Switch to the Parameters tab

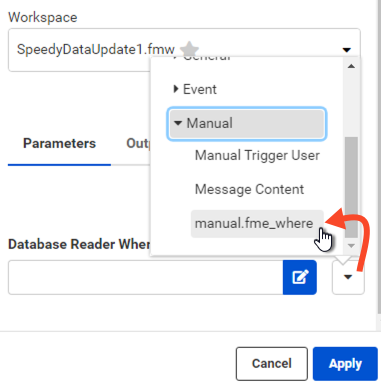point(59,144)
